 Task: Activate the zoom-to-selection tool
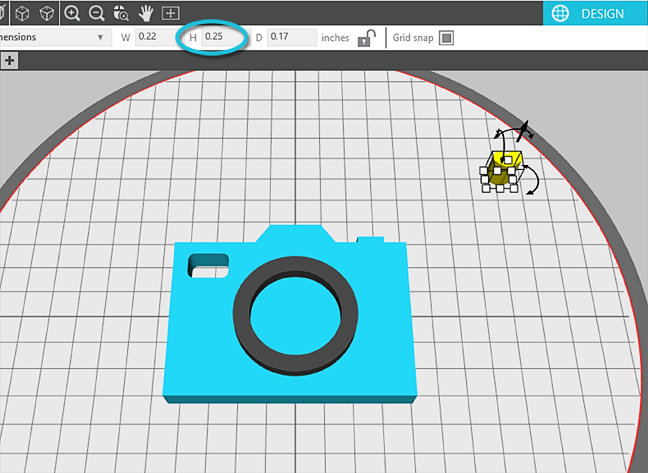tap(121, 14)
